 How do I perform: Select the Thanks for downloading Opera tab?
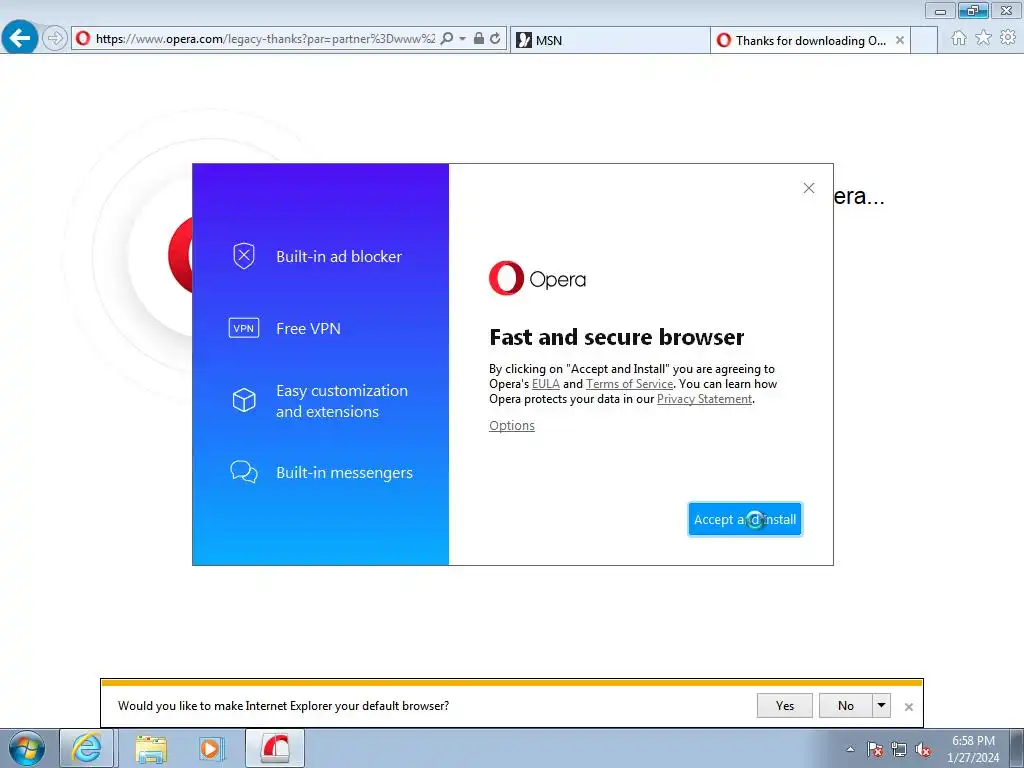[x=810, y=40]
